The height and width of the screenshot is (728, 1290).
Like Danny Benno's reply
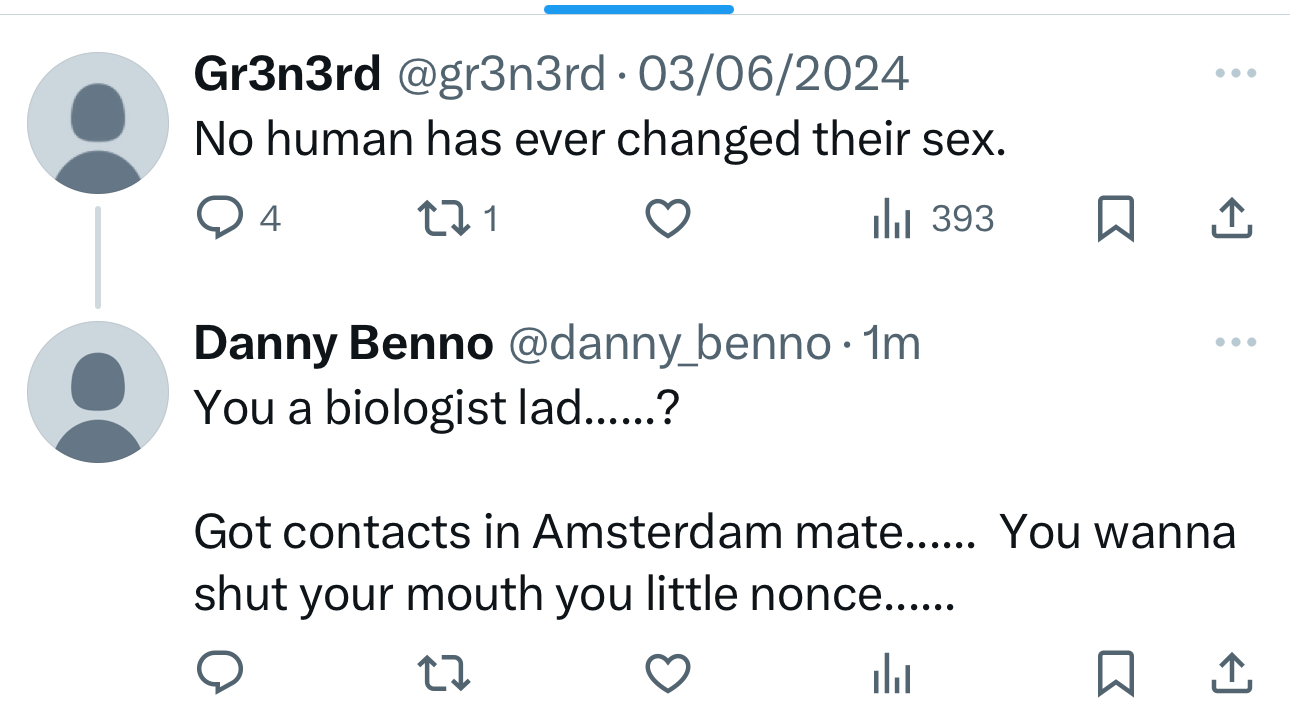pos(667,673)
